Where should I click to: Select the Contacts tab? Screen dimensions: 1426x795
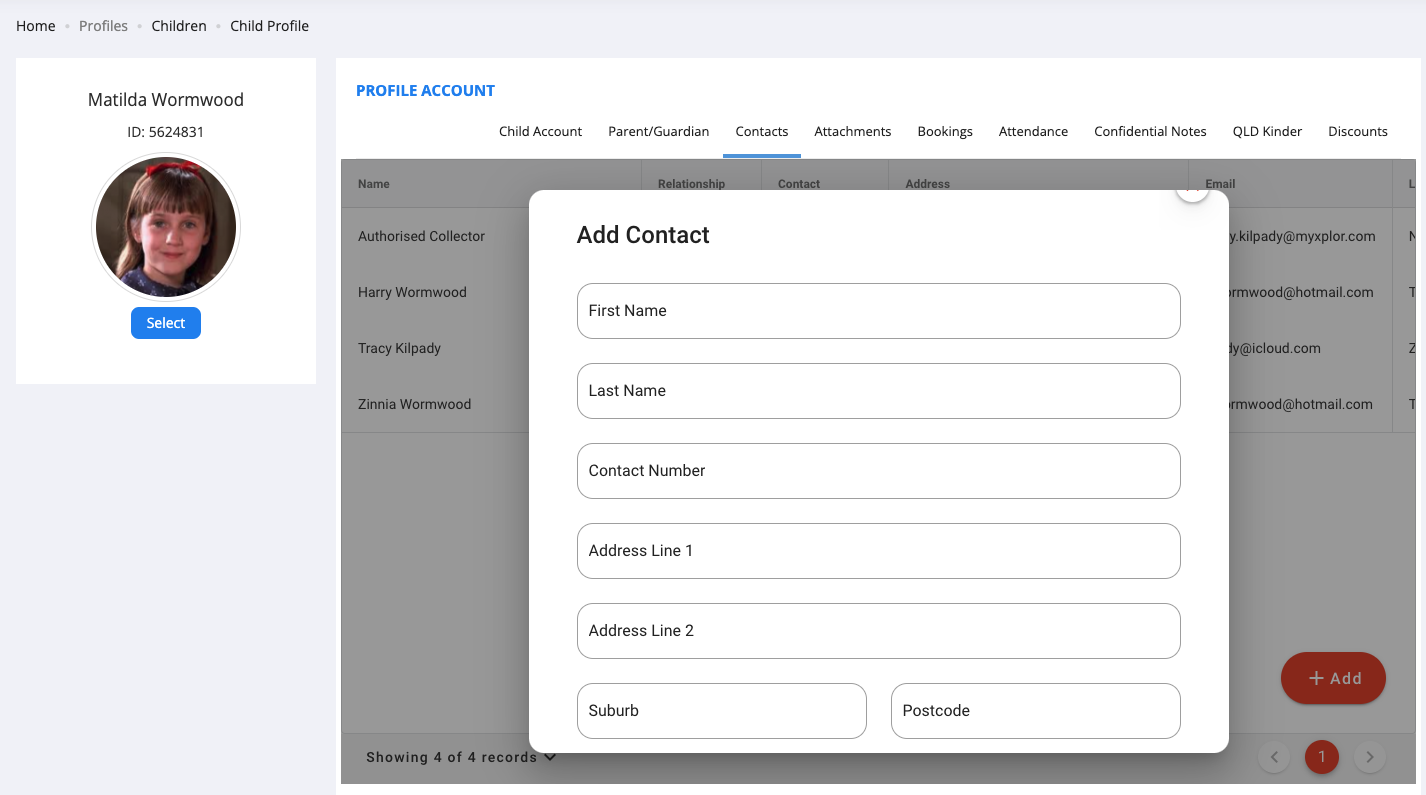762,131
